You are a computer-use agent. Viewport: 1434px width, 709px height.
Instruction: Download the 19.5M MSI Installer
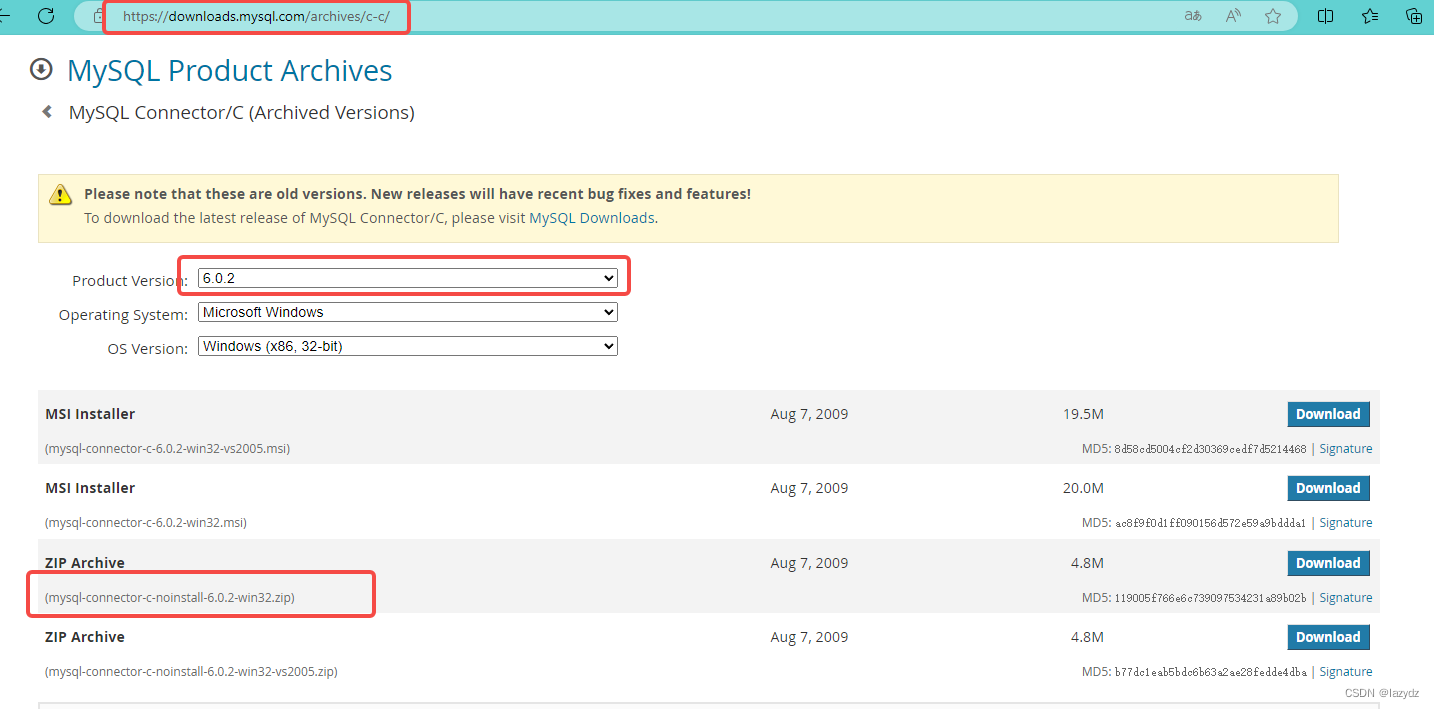point(1328,413)
